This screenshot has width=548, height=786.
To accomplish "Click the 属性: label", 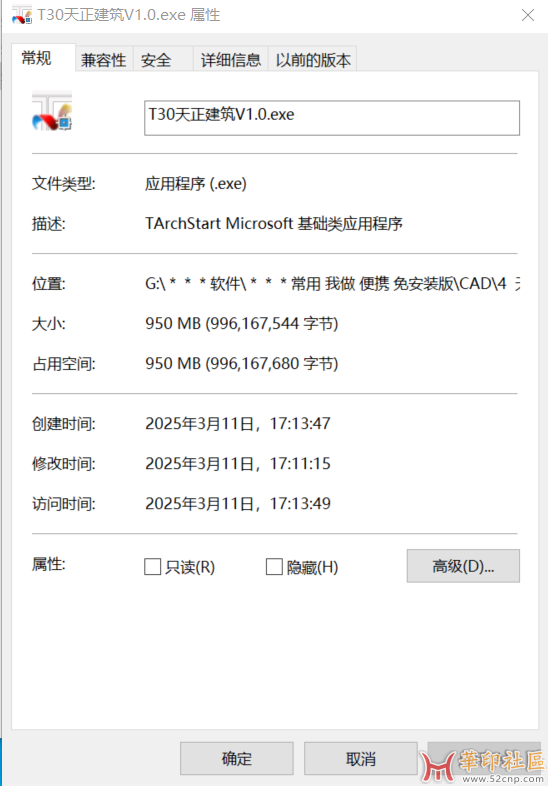I will click(49, 564).
